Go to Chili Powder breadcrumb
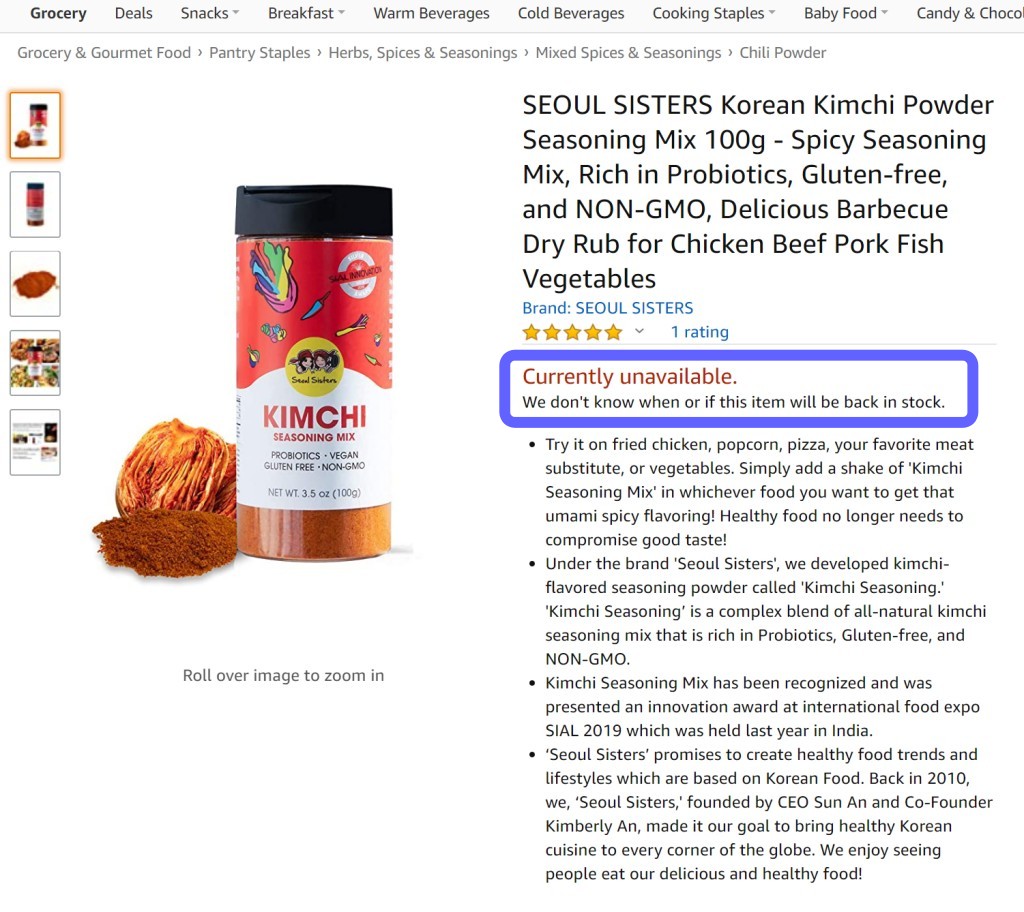Screen dimensions: 1024x912 (x=782, y=53)
